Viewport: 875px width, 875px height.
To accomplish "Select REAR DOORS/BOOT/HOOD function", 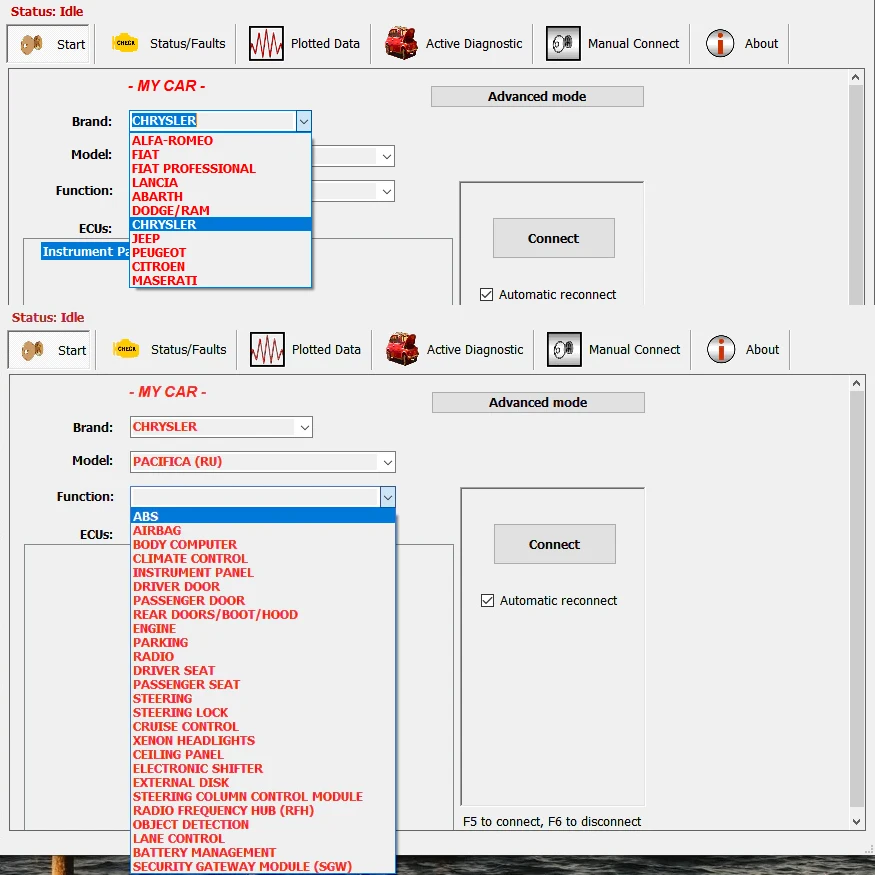I will [x=263, y=614].
